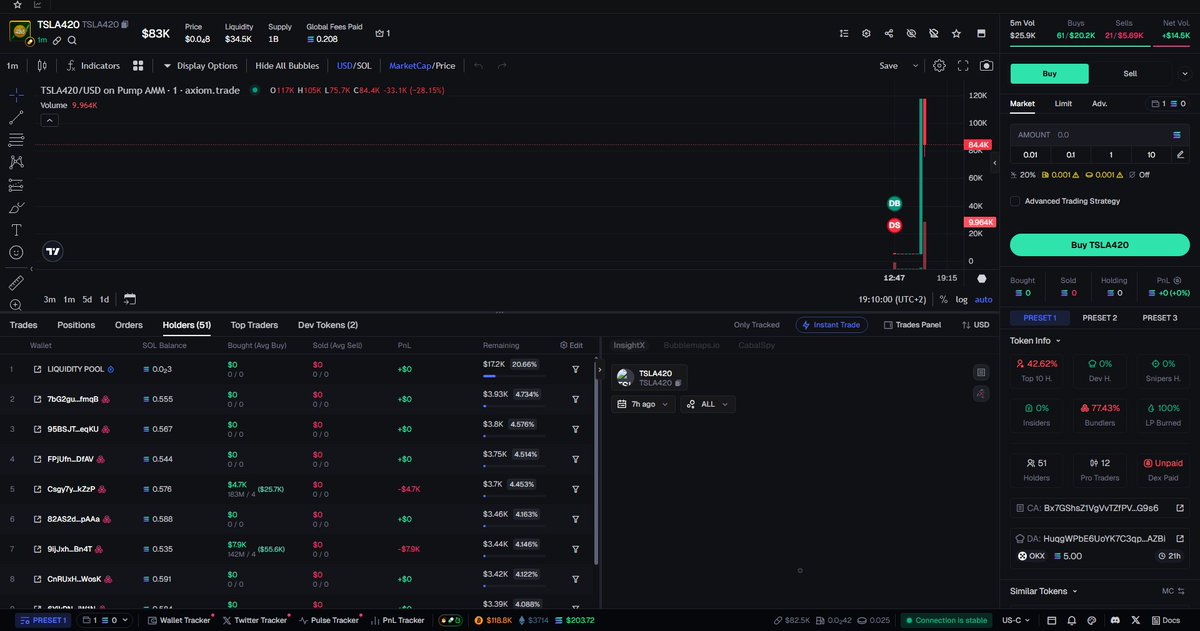Open the TradingView logo on chart
The image size is (1200, 631).
coord(53,252)
